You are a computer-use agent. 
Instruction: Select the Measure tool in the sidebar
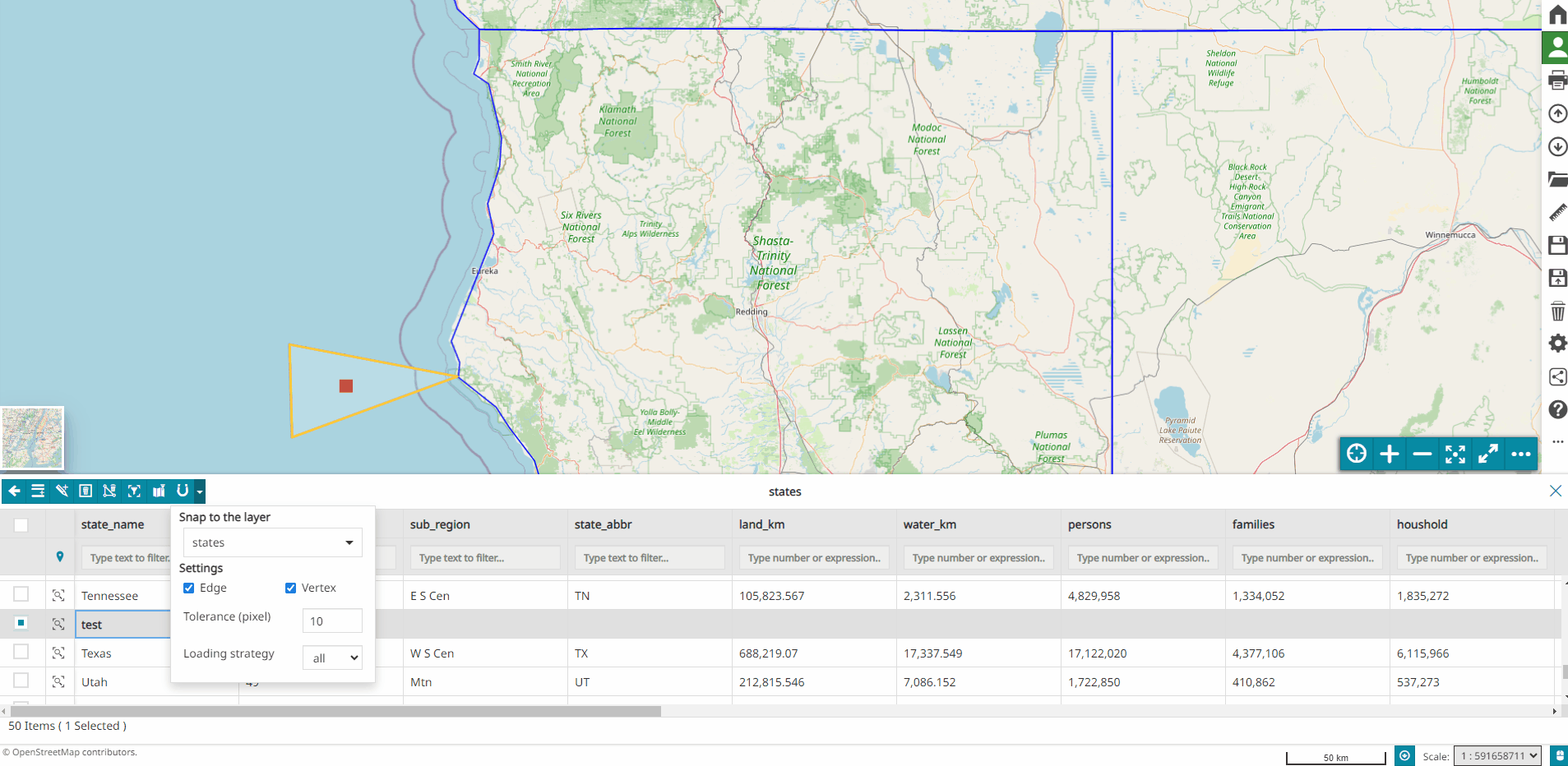(1556, 212)
